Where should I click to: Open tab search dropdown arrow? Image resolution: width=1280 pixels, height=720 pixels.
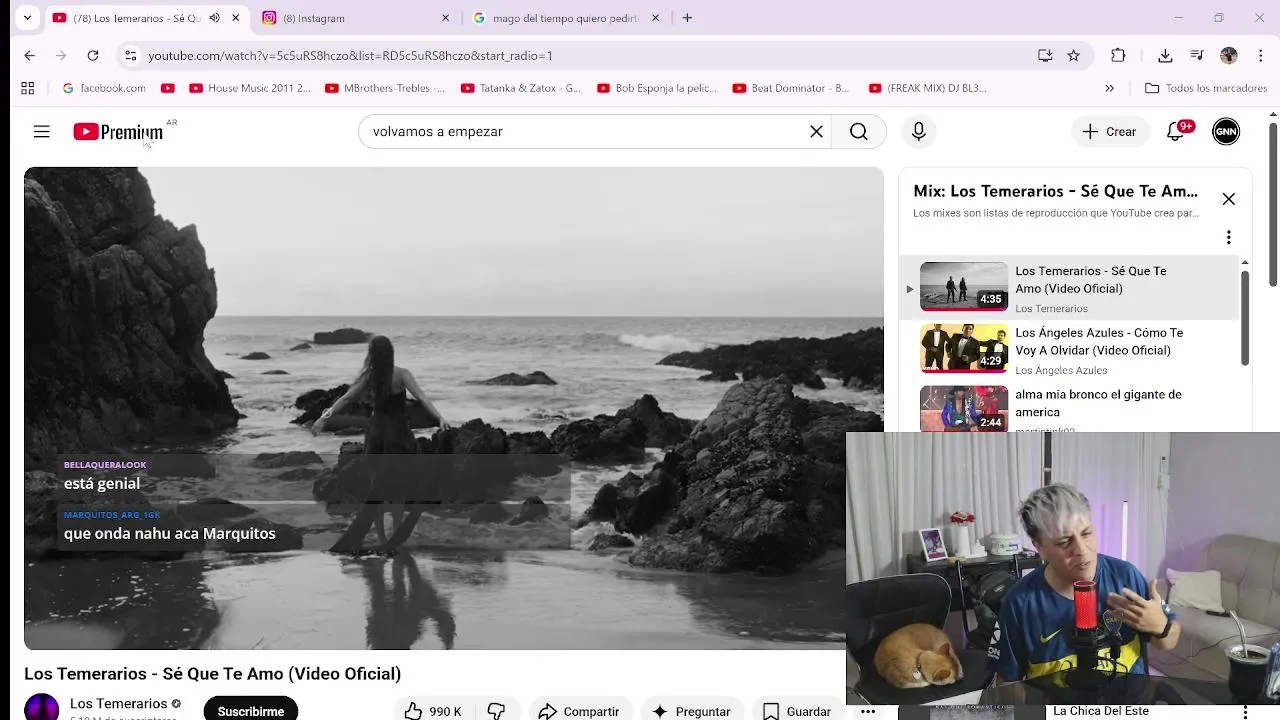click(27, 18)
